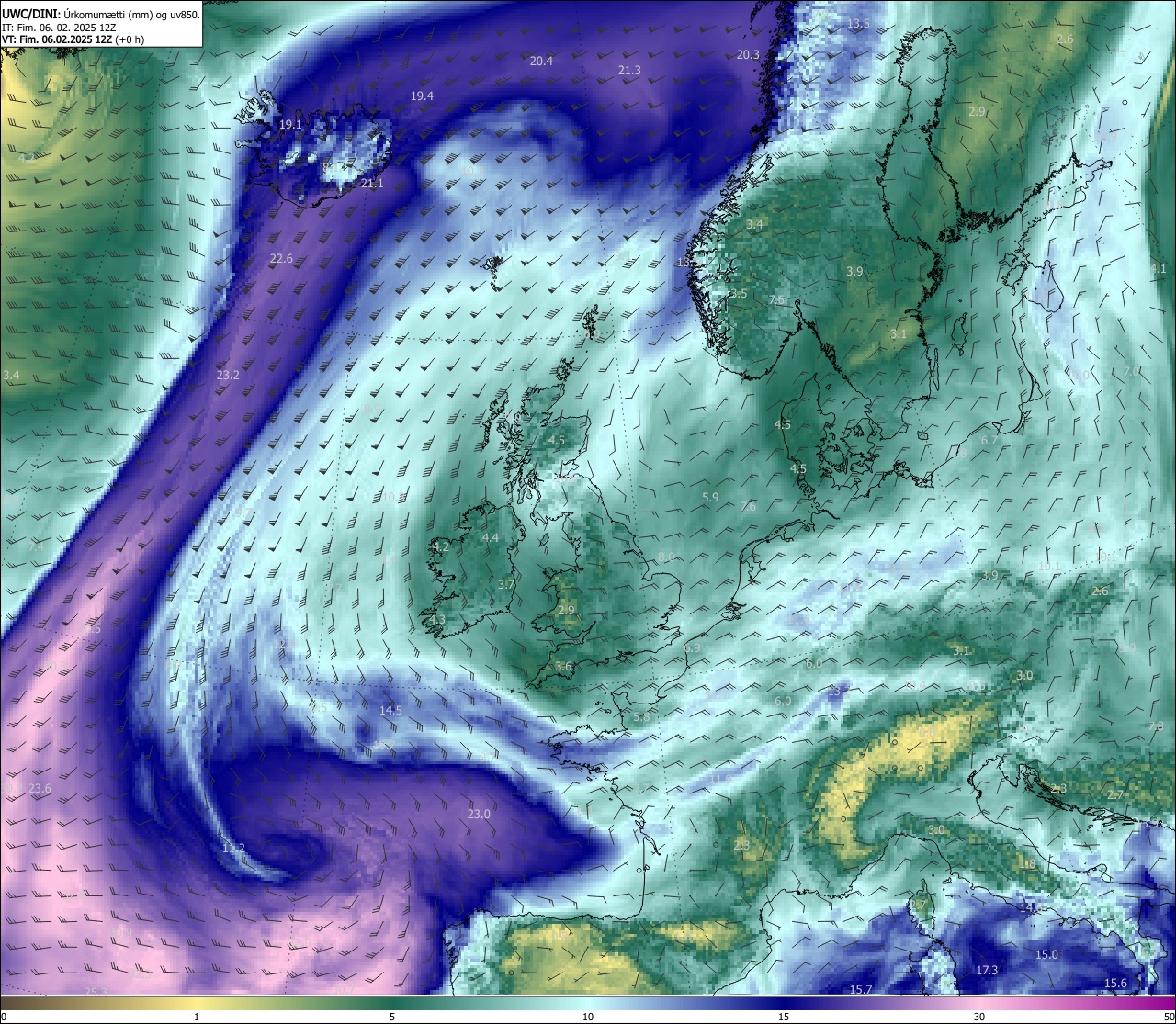Click the 23.6 value label
This screenshot has height=1024, width=1176.
point(40,789)
